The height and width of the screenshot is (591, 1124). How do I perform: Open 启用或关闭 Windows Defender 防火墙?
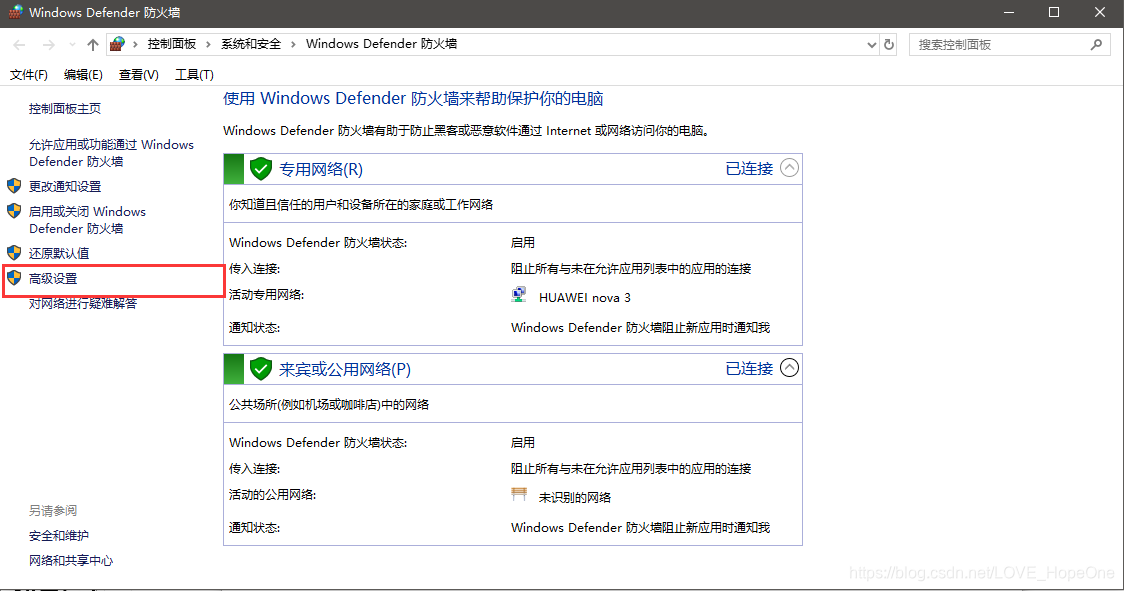pos(87,219)
